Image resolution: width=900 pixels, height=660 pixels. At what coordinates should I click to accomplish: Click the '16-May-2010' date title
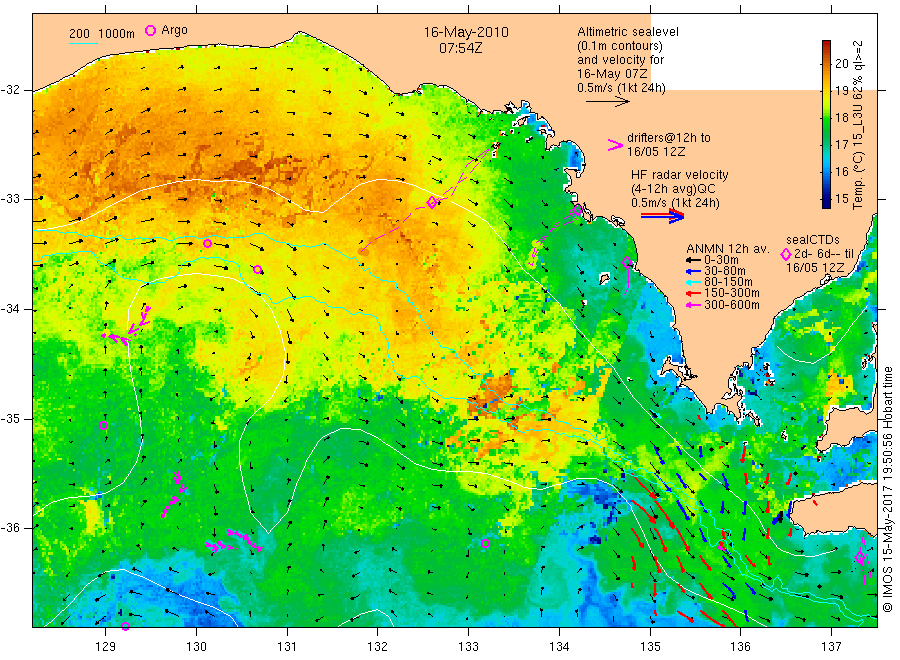point(466,32)
